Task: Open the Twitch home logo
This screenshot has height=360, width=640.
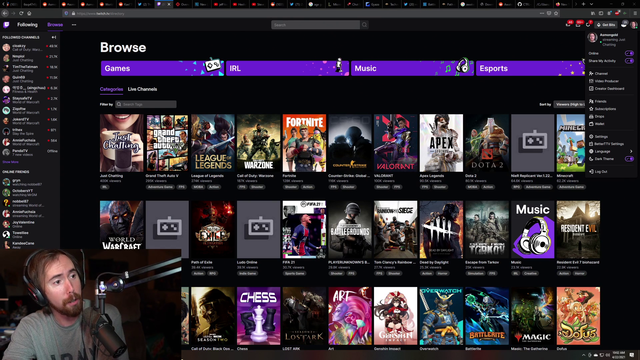Action: [6, 25]
